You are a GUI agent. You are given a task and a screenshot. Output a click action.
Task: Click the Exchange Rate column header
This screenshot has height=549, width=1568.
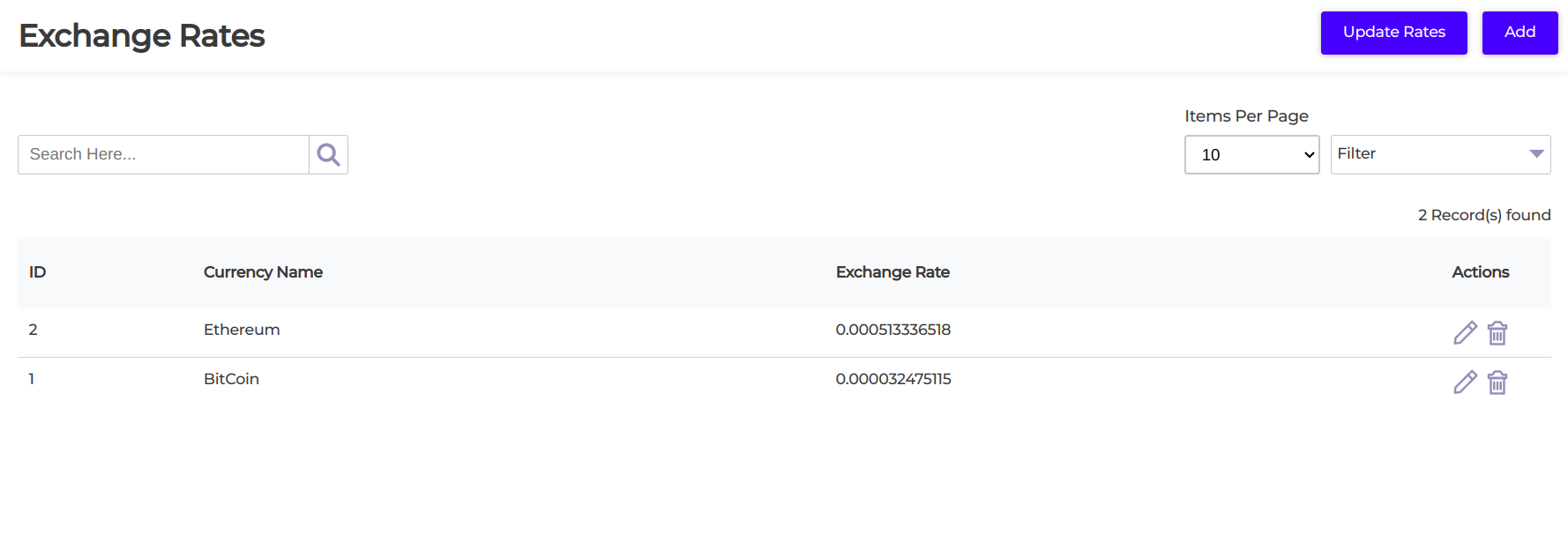pos(892,271)
